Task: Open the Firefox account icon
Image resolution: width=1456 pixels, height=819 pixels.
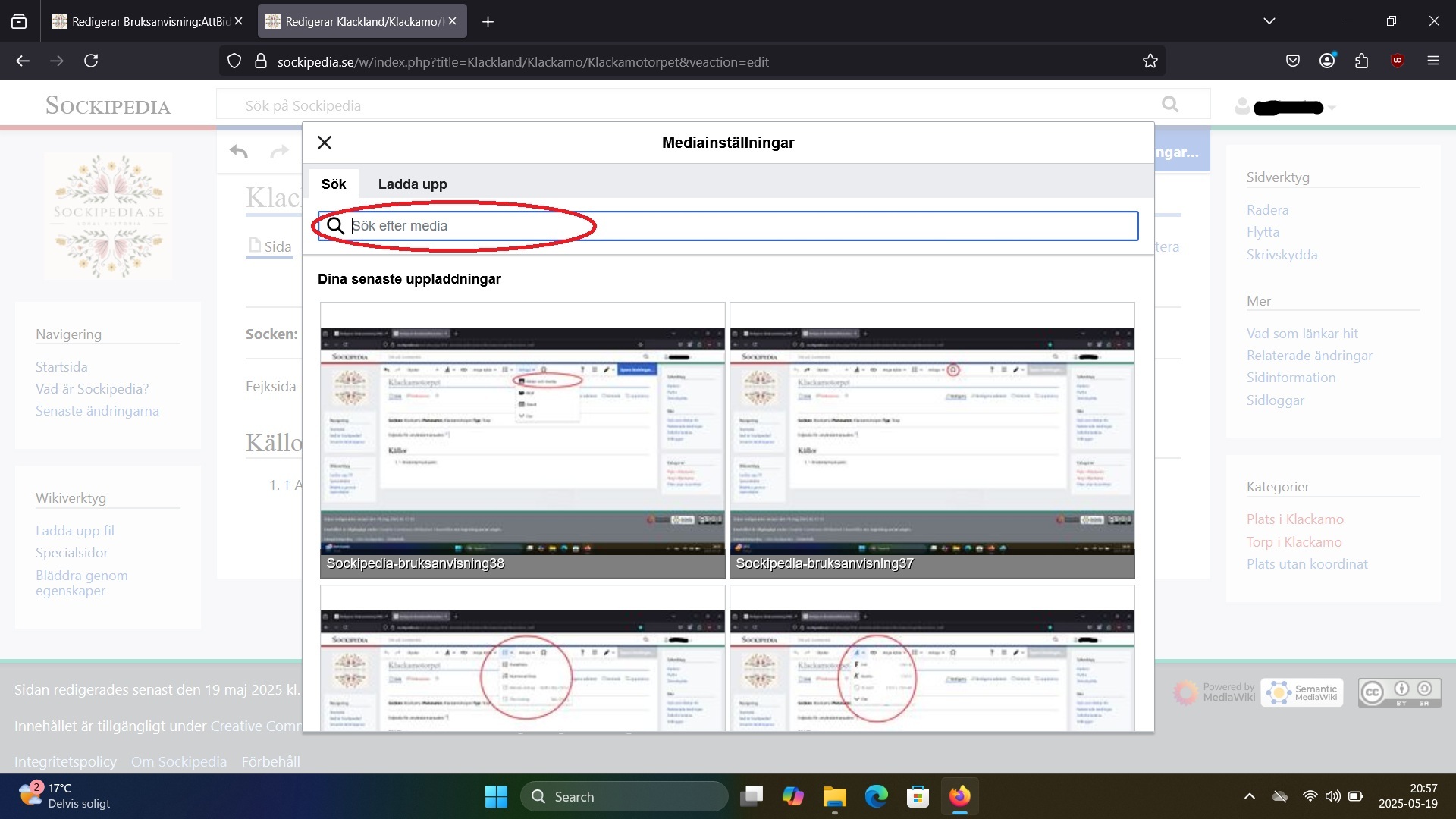Action: (x=1327, y=61)
